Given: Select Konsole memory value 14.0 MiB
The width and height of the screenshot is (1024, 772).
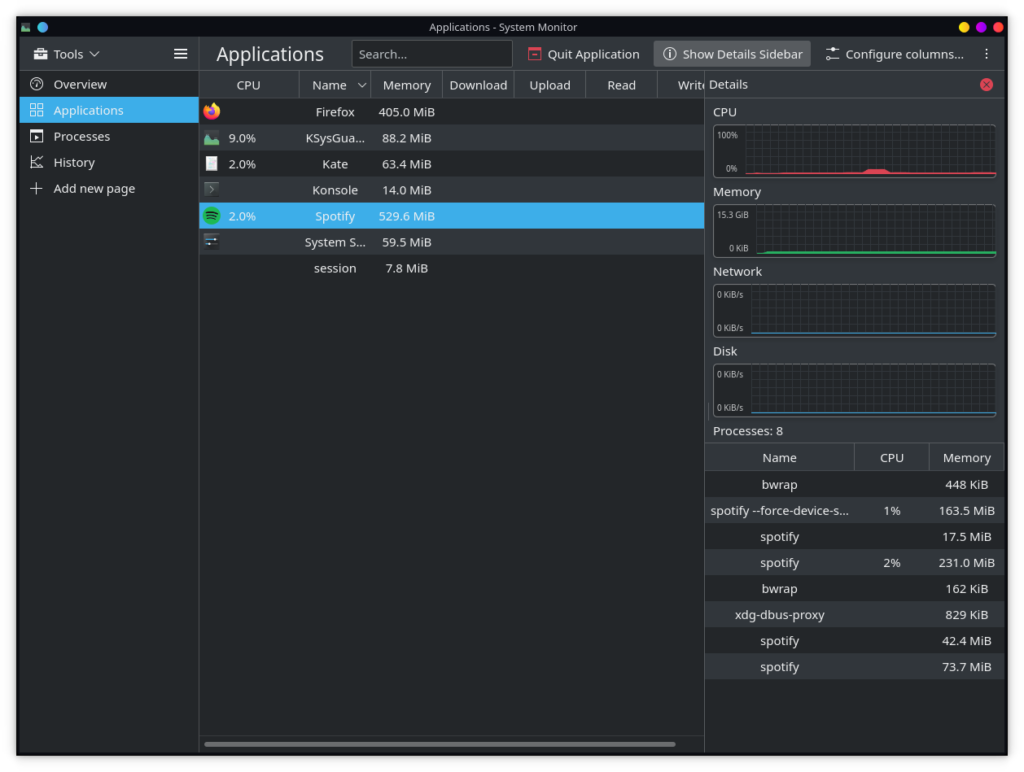Looking at the screenshot, I should pyautogui.click(x=406, y=190).
